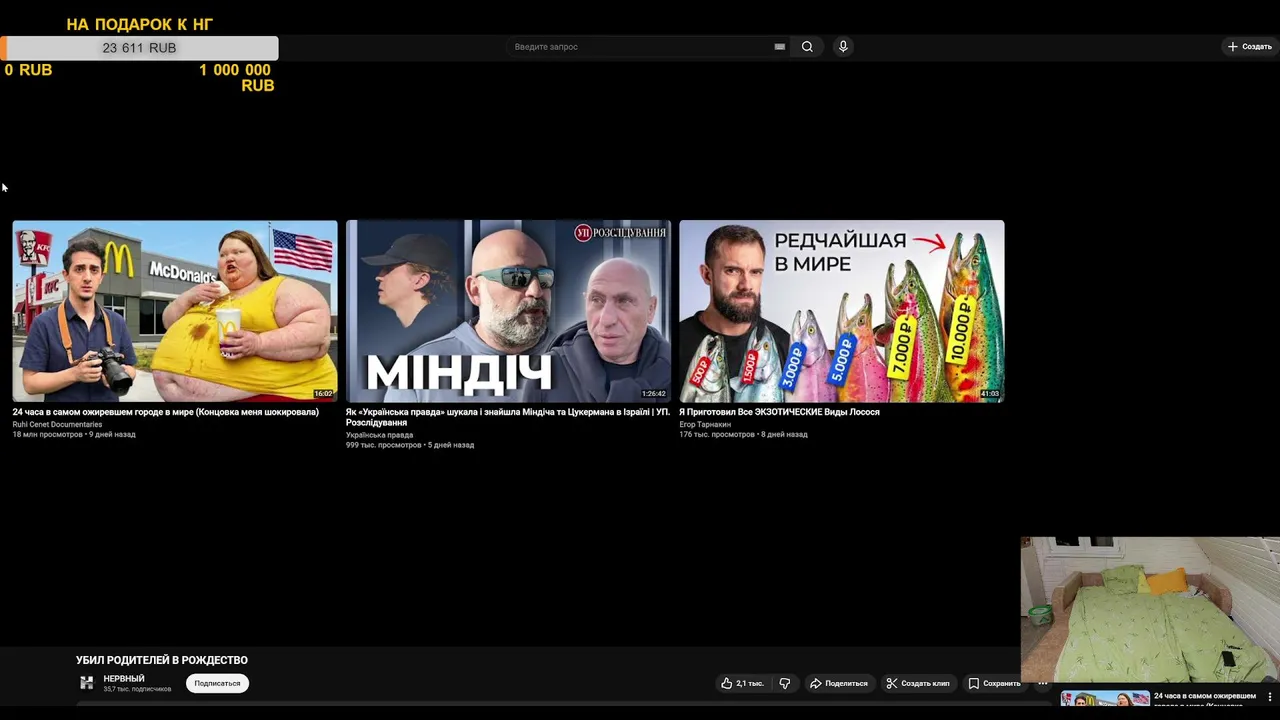Click the search magnifier icon
1280x720 pixels.
coord(807,47)
